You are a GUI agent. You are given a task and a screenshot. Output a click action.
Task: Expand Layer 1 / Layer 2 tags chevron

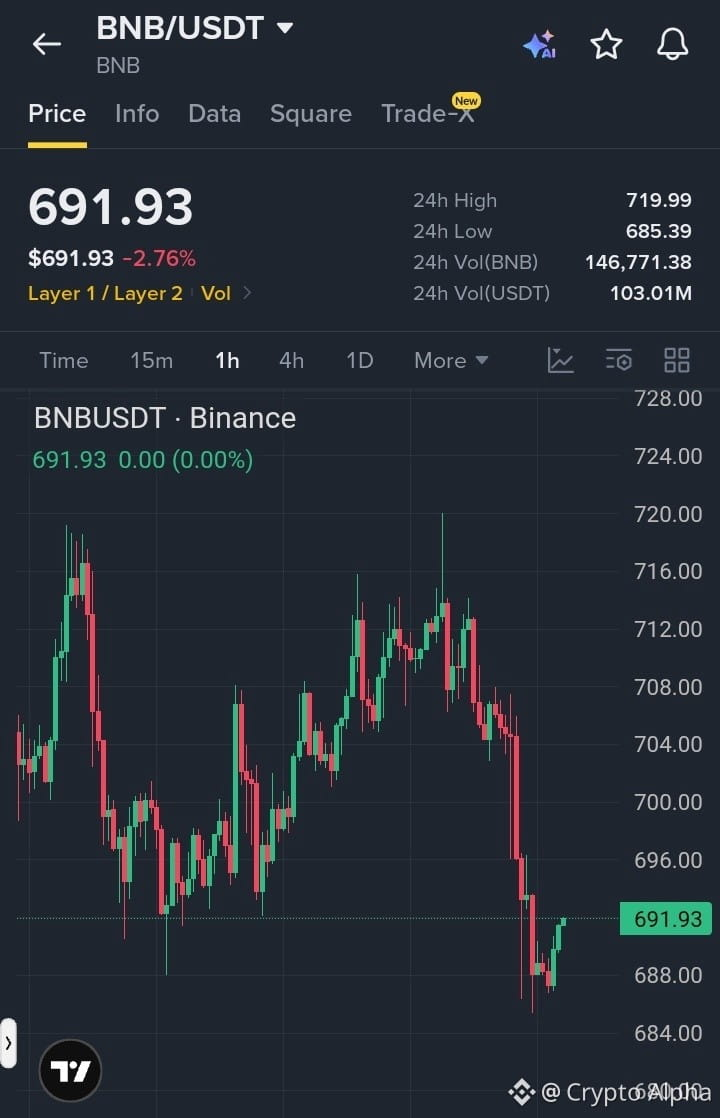(247, 293)
